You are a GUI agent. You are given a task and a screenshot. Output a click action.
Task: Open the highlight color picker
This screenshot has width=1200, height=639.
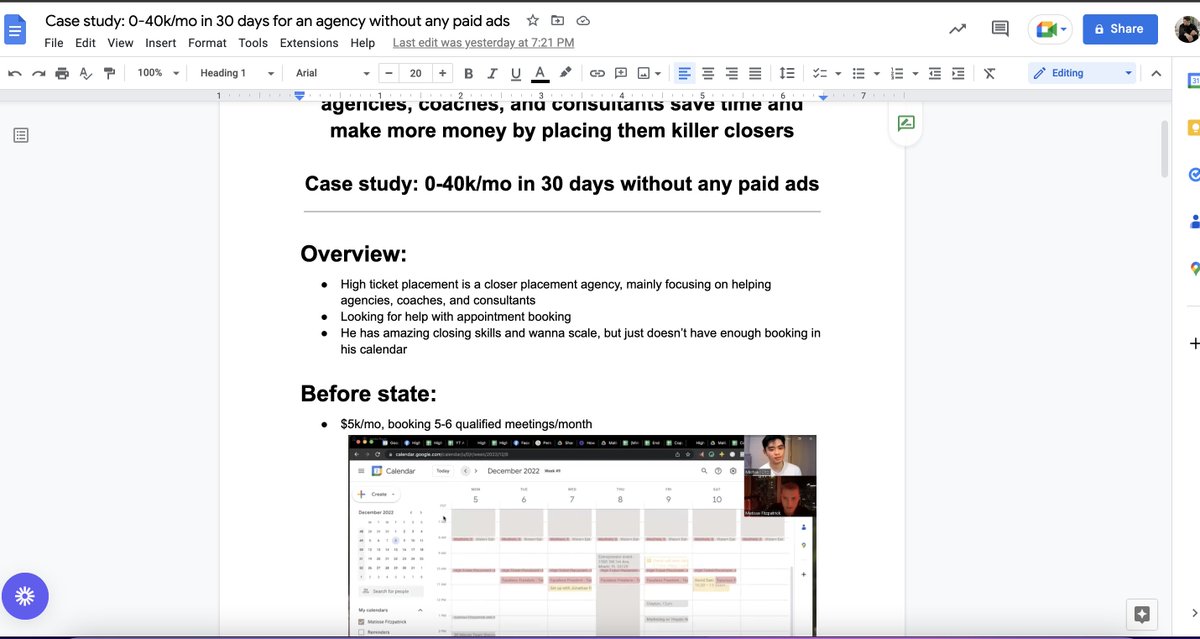pyautogui.click(x=565, y=73)
